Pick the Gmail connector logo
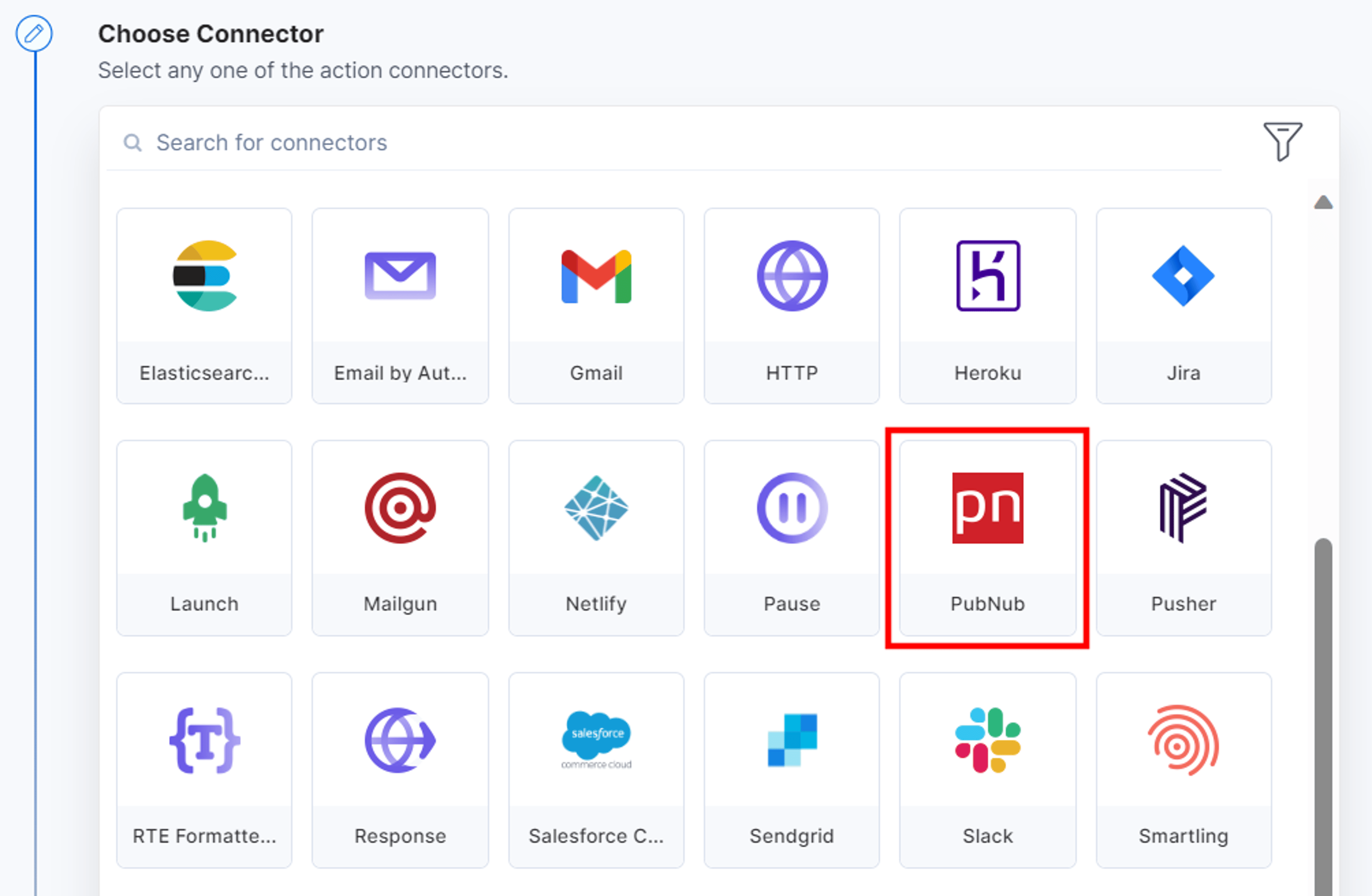Image resolution: width=1372 pixels, height=896 pixels. (x=596, y=276)
